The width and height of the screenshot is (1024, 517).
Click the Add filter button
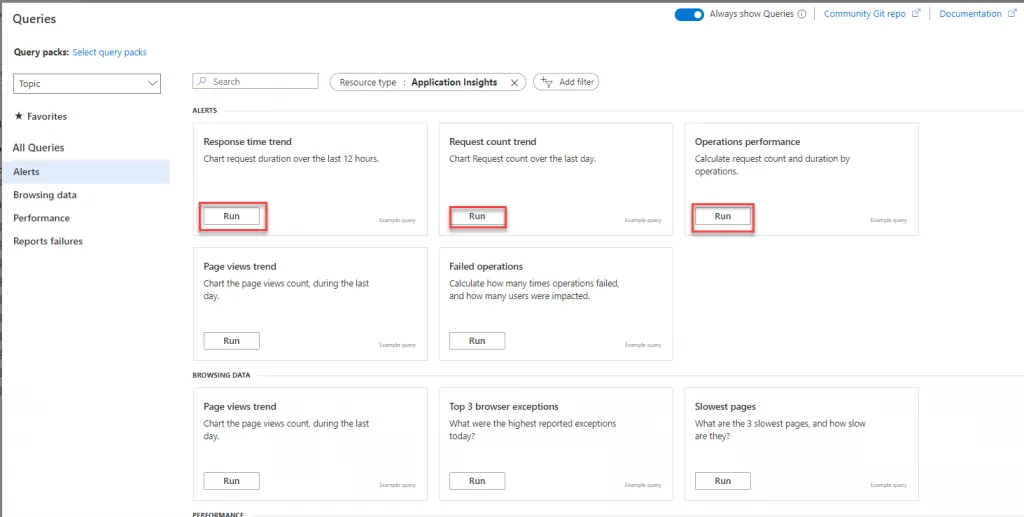point(566,82)
